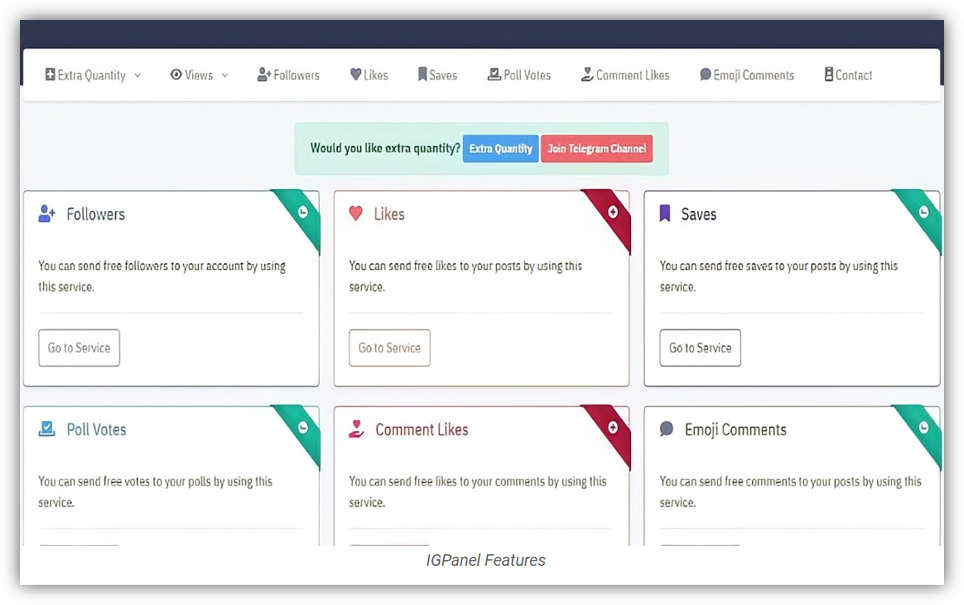Click the clock ribbon icon on the Saves card
964x605 pixels.
tap(923, 212)
